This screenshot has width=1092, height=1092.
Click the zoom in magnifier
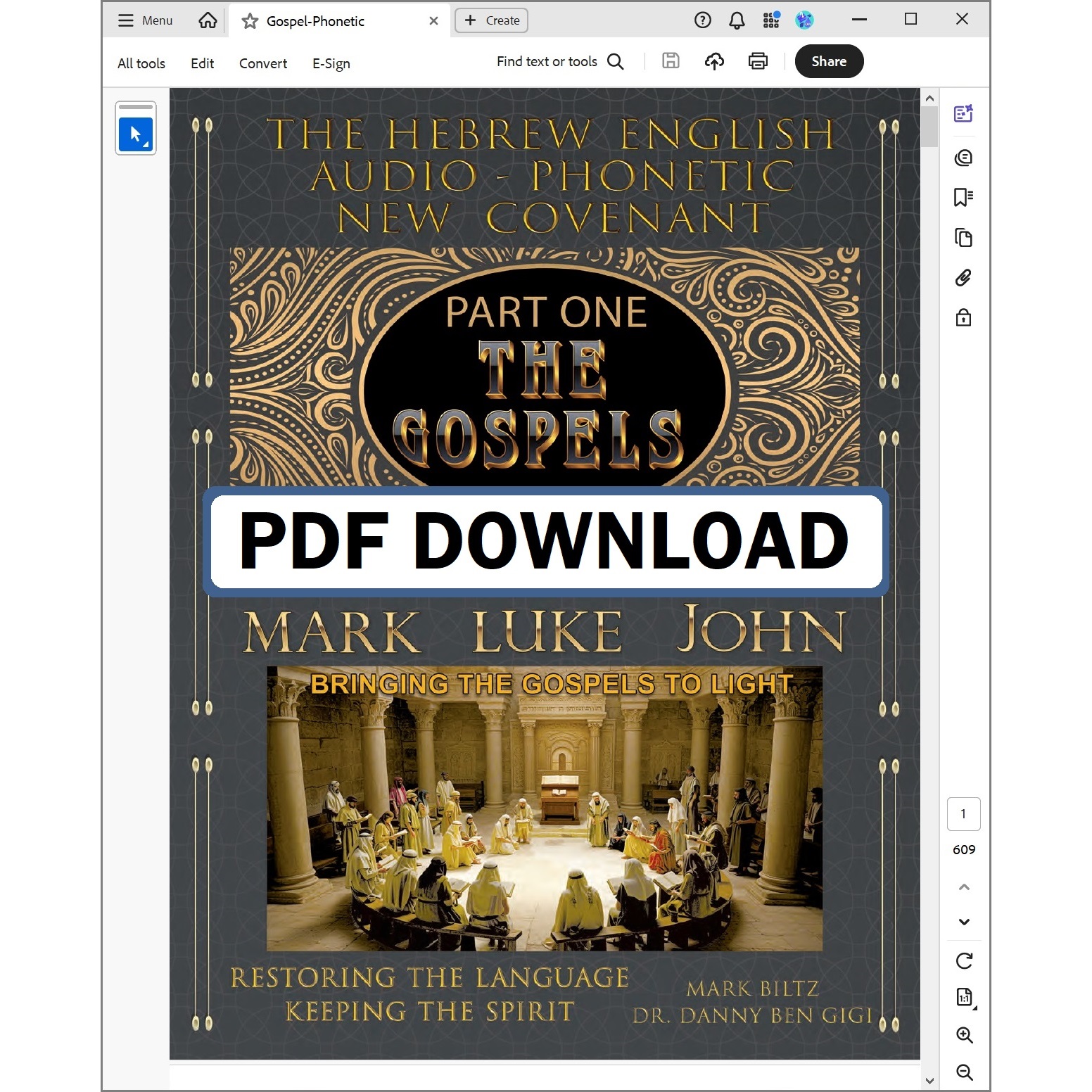(x=964, y=1035)
